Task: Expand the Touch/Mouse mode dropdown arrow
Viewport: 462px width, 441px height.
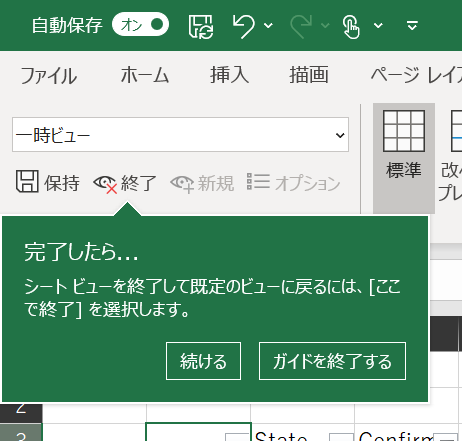Action: click(x=378, y=25)
